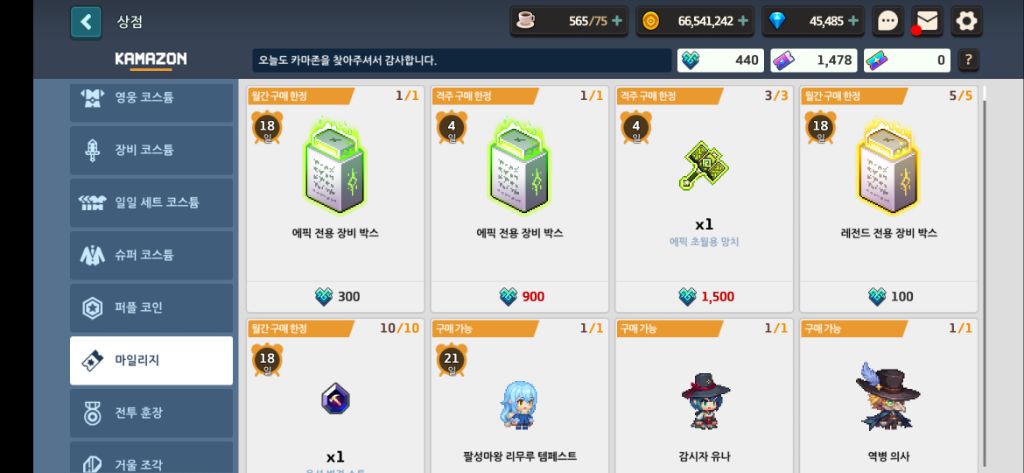
Task: Add coffee stamina with plus icon
Action: coord(616,21)
